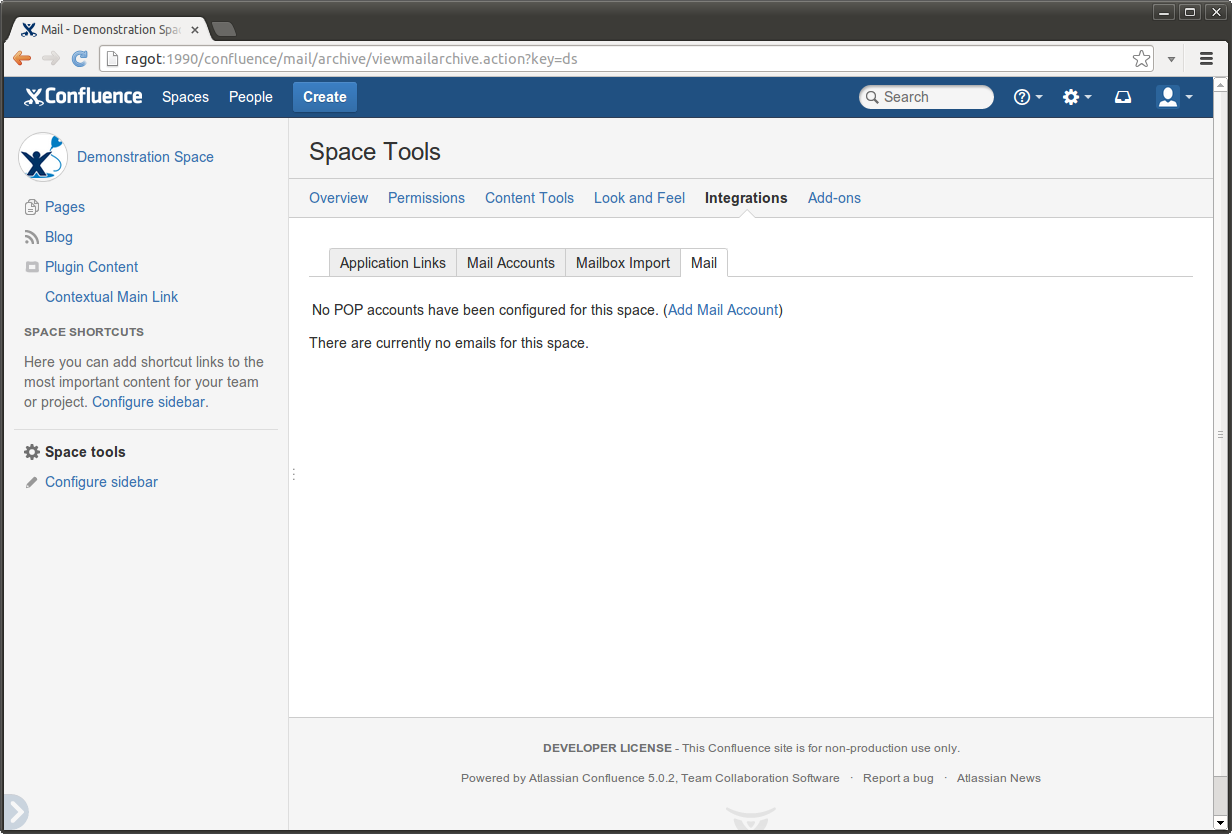Go to the Permissions section
This screenshot has height=834, width=1232.
[426, 198]
